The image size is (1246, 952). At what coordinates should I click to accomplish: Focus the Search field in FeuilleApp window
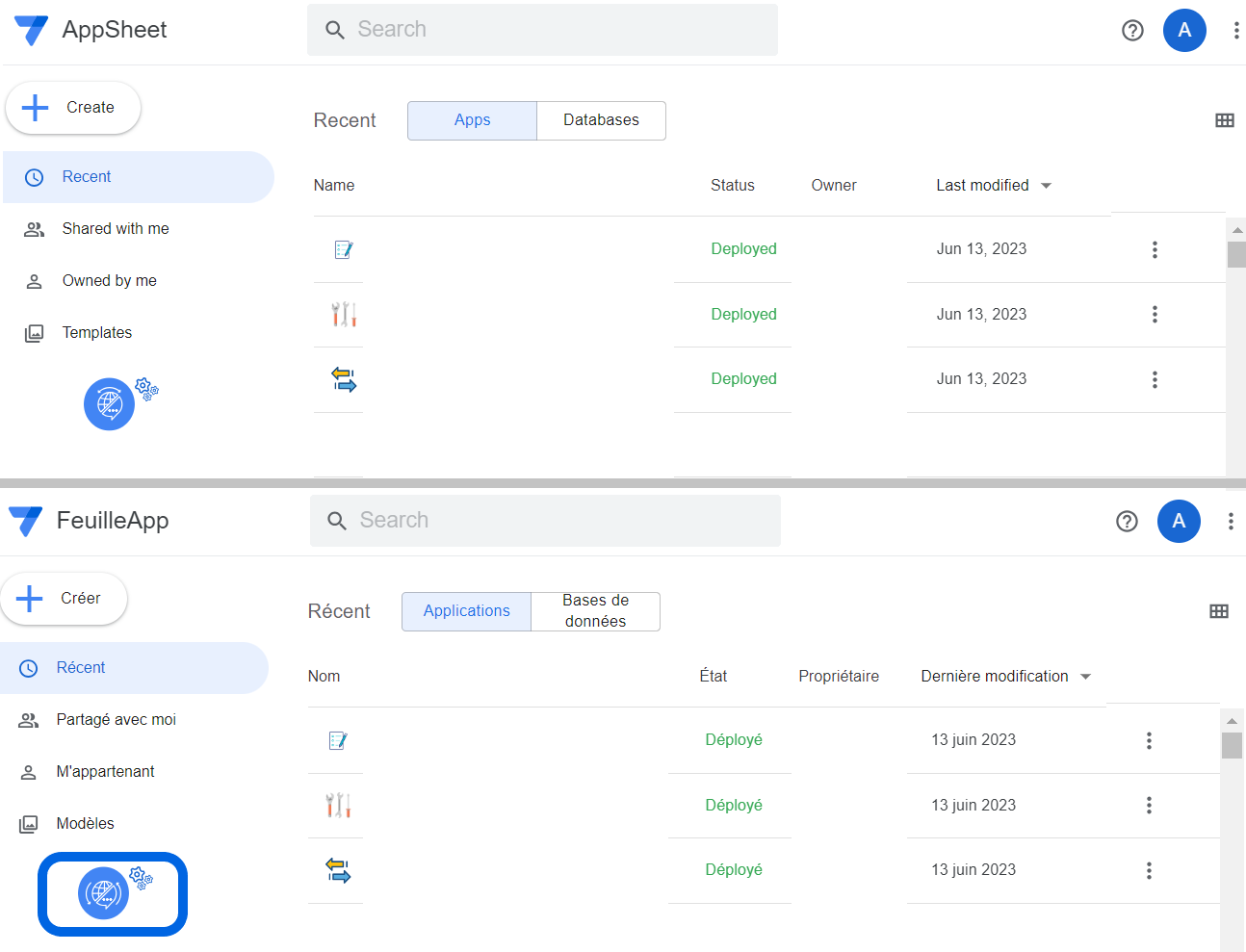pos(545,521)
